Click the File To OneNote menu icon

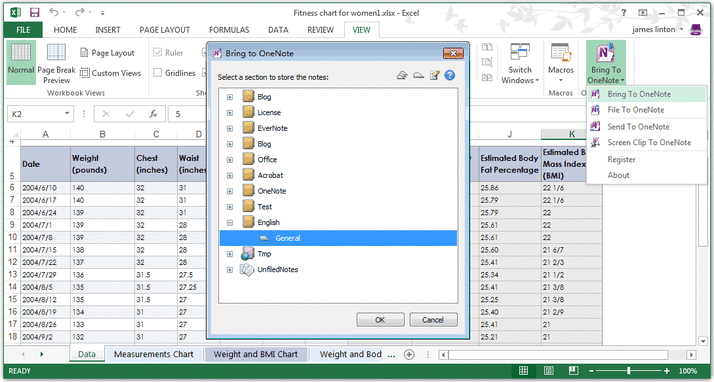595,110
